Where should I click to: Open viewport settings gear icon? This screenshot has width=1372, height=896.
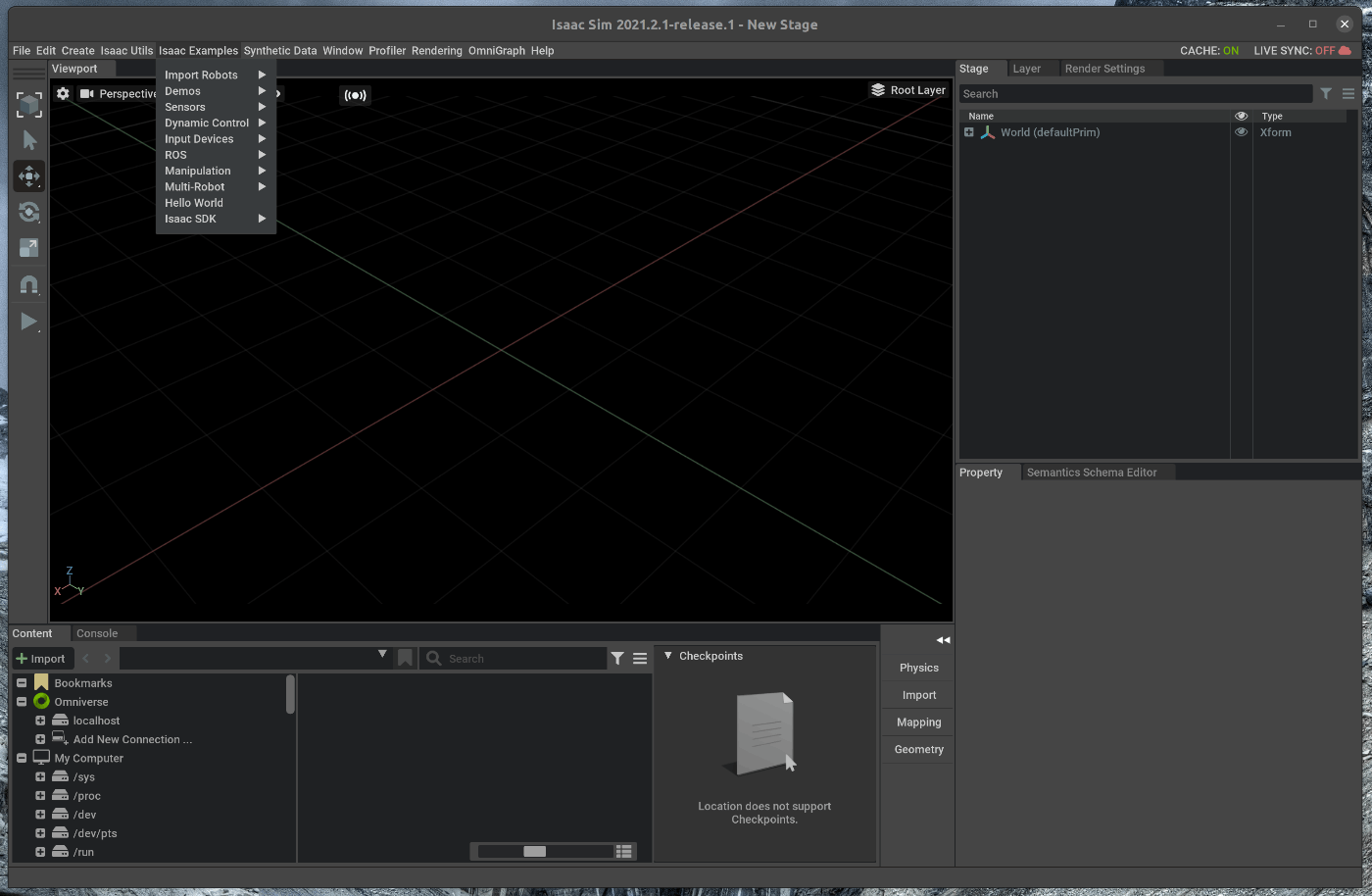click(63, 94)
